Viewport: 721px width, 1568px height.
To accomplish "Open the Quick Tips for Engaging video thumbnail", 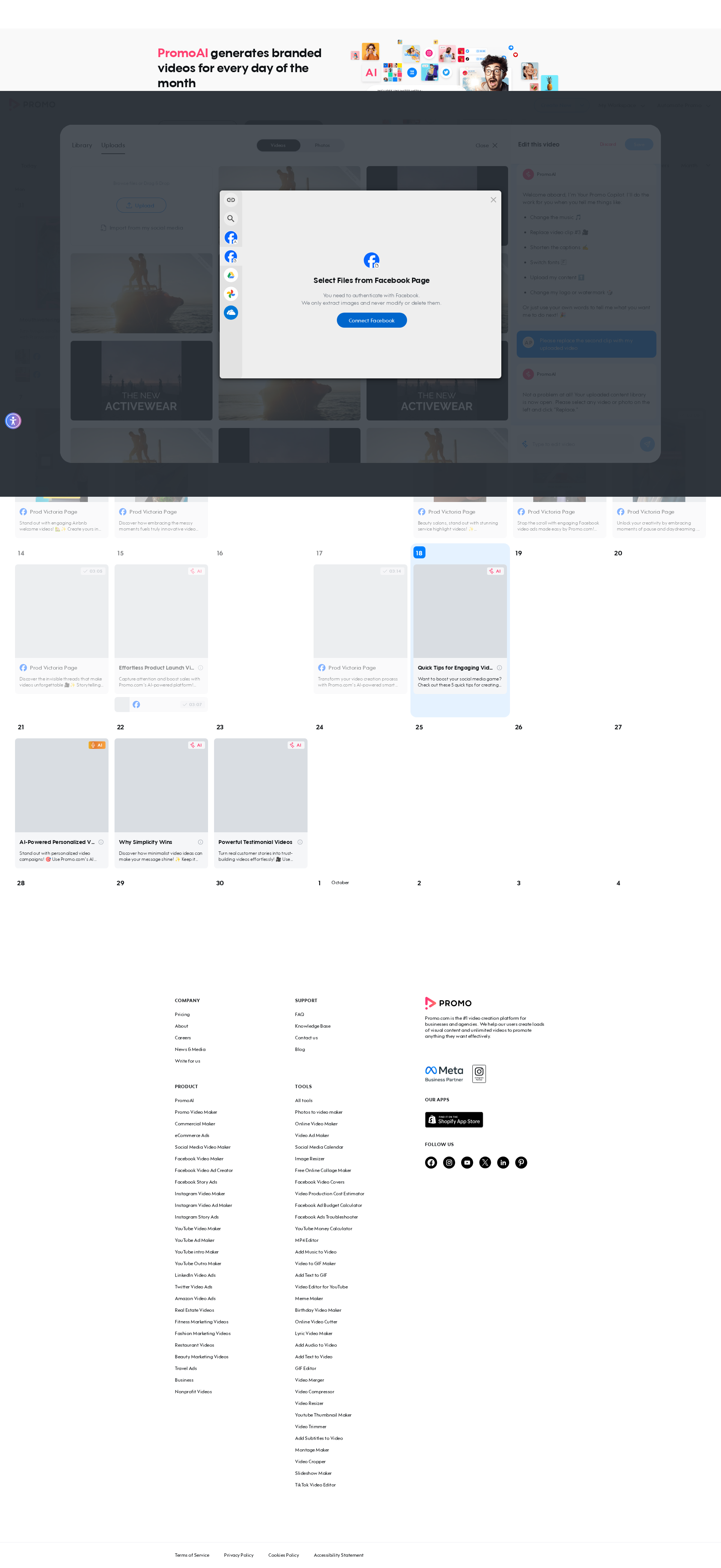I will click(460, 611).
